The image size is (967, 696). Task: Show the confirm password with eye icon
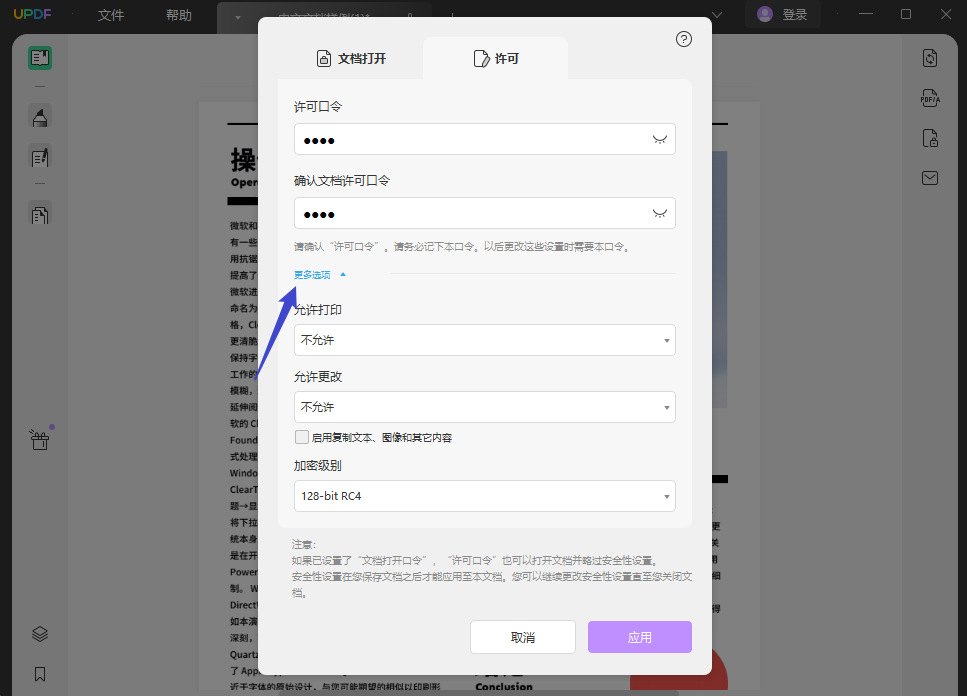[659, 213]
